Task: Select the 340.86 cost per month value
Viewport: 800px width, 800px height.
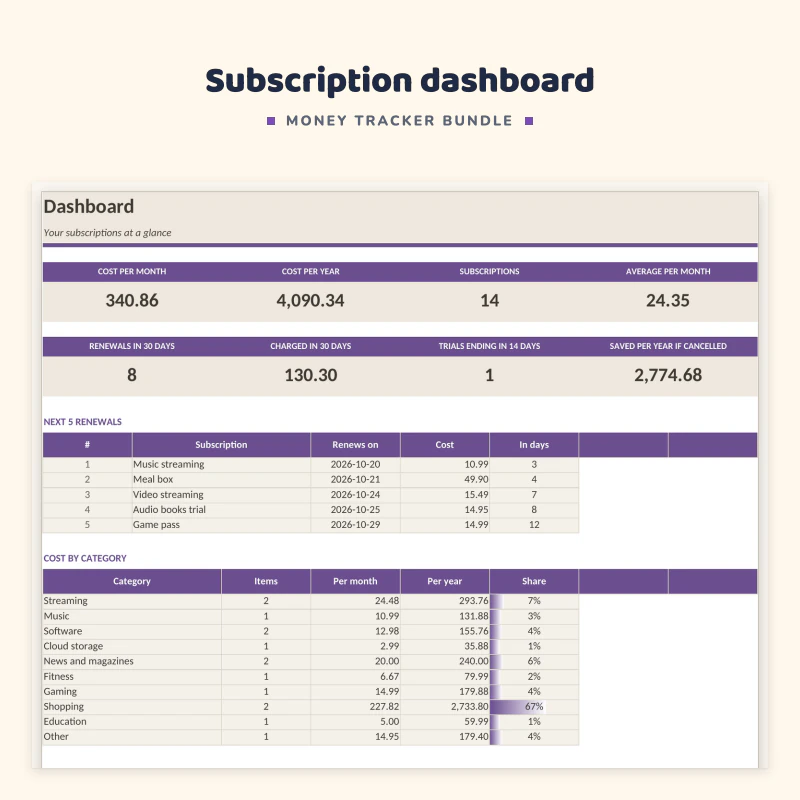Action: [x=132, y=301]
